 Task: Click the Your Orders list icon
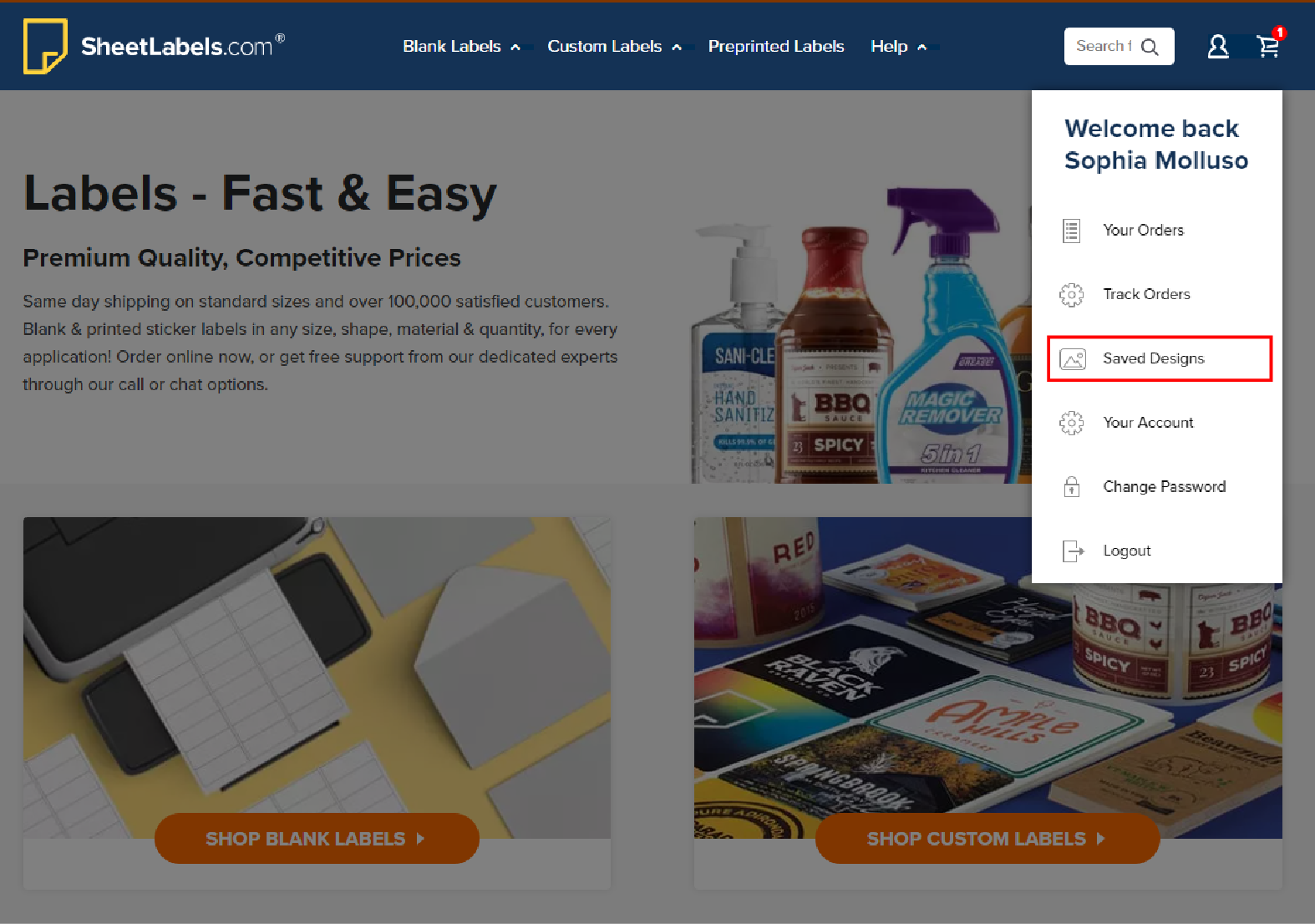click(x=1071, y=230)
